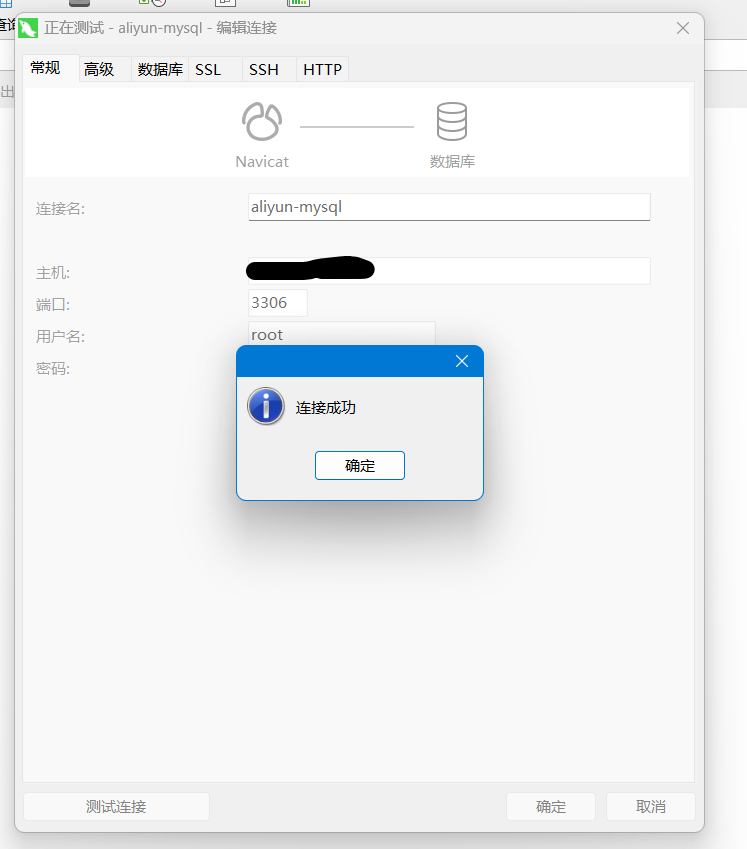Image resolution: width=747 pixels, height=849 pixels.
Task: Click the 取消 button
Action: click(651, 807)
